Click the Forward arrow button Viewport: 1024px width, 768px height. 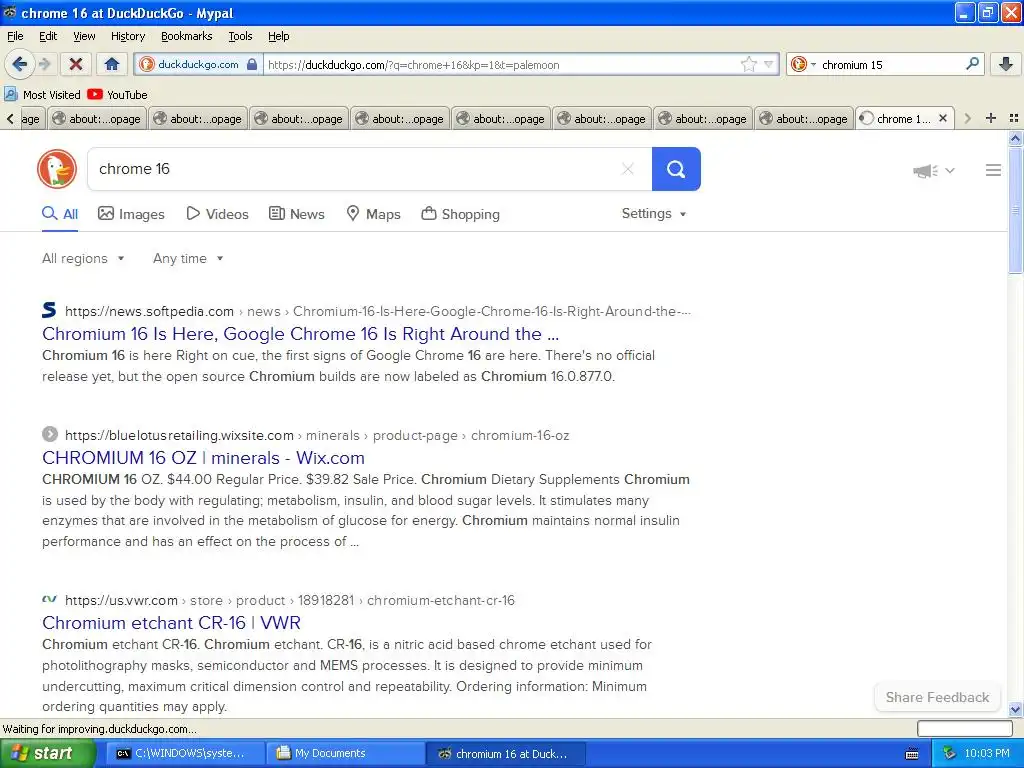point(44,64)
